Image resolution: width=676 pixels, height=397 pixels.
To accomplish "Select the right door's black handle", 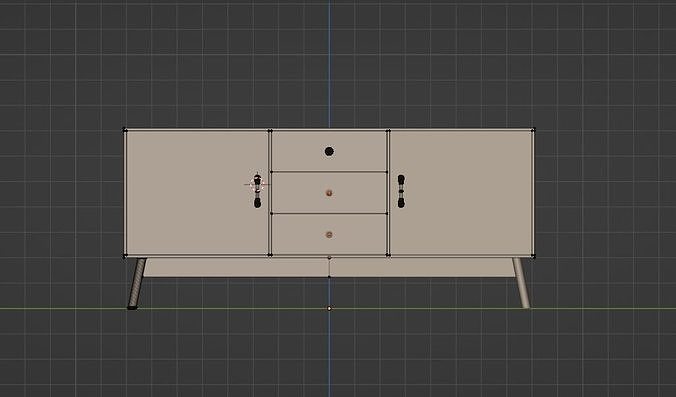I will (401, 191).
